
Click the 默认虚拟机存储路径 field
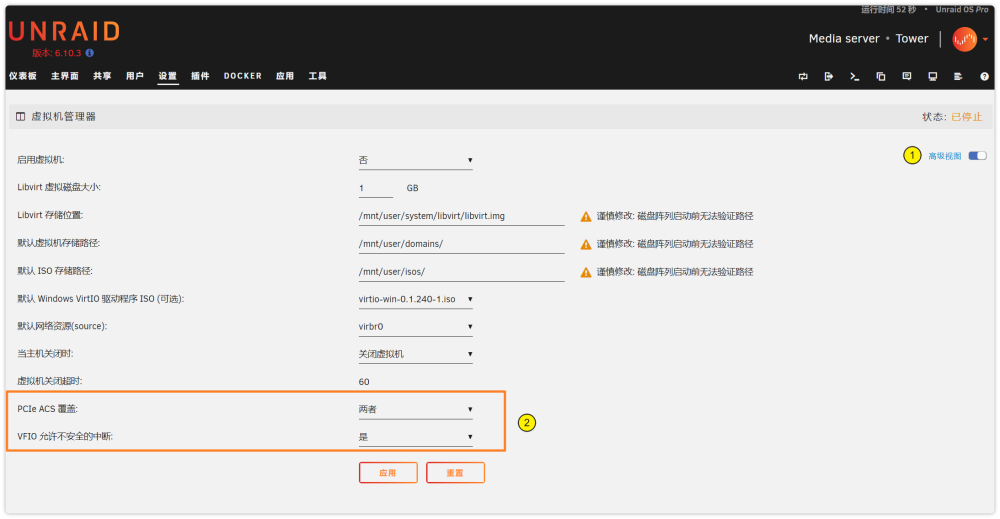pyautogui.click(x=461, y=244)
